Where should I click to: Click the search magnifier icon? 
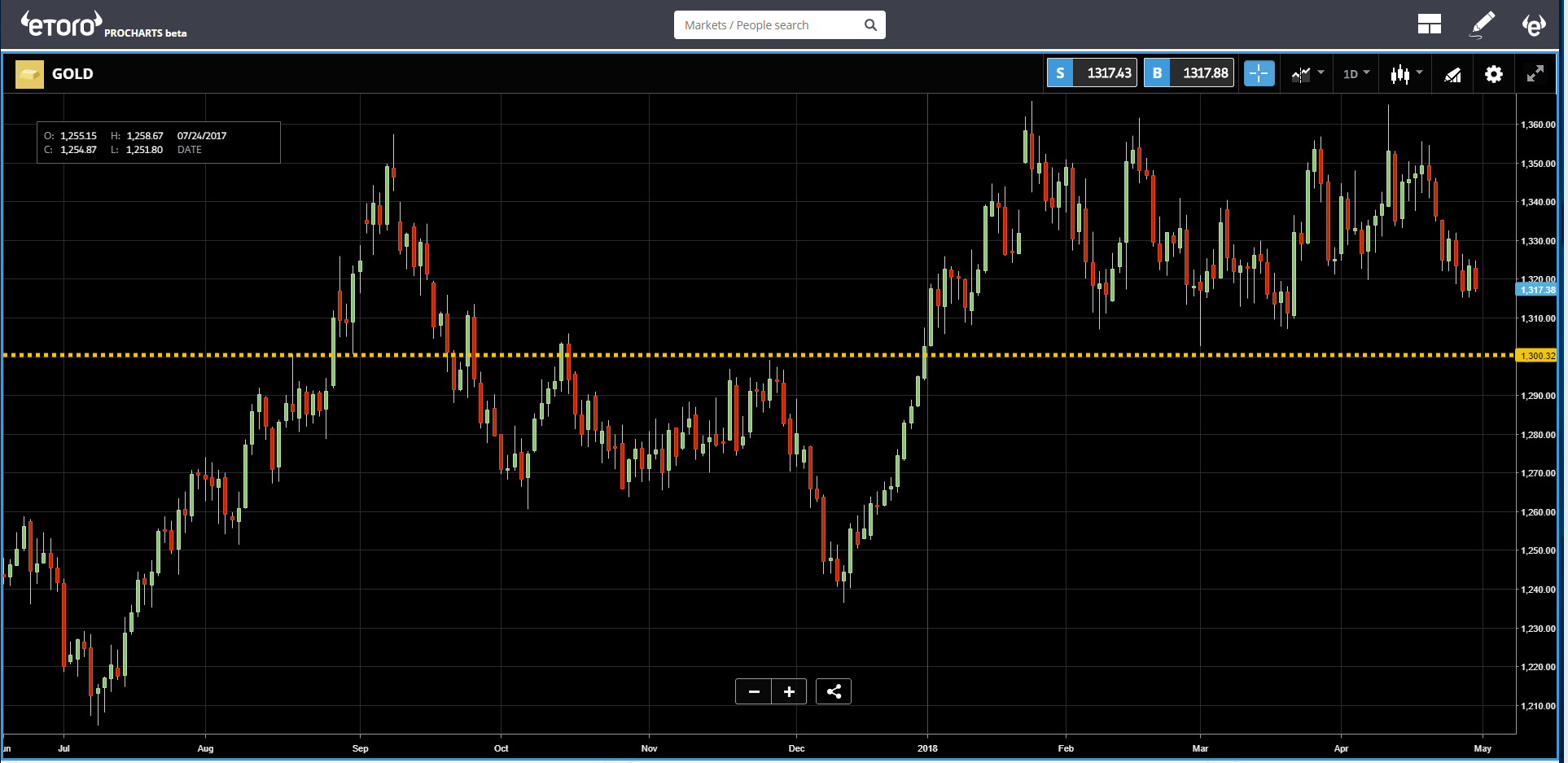click(x=870, y=24)
